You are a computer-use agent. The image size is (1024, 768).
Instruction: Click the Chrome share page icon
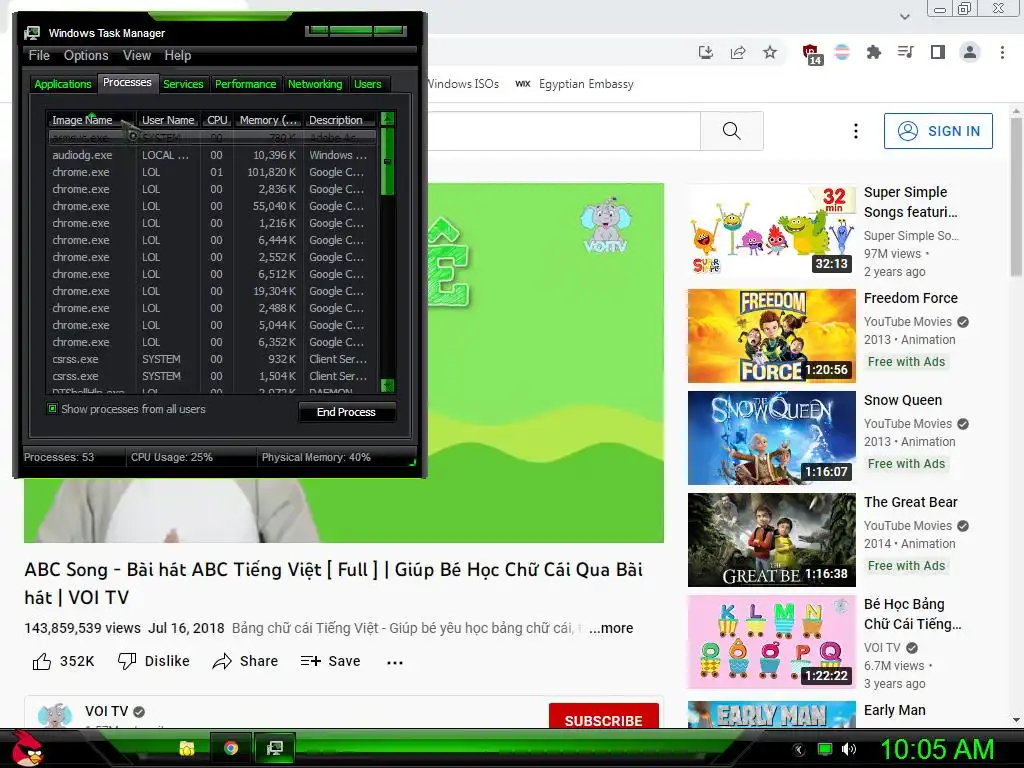pyautogui.click(x=738, y=52)
